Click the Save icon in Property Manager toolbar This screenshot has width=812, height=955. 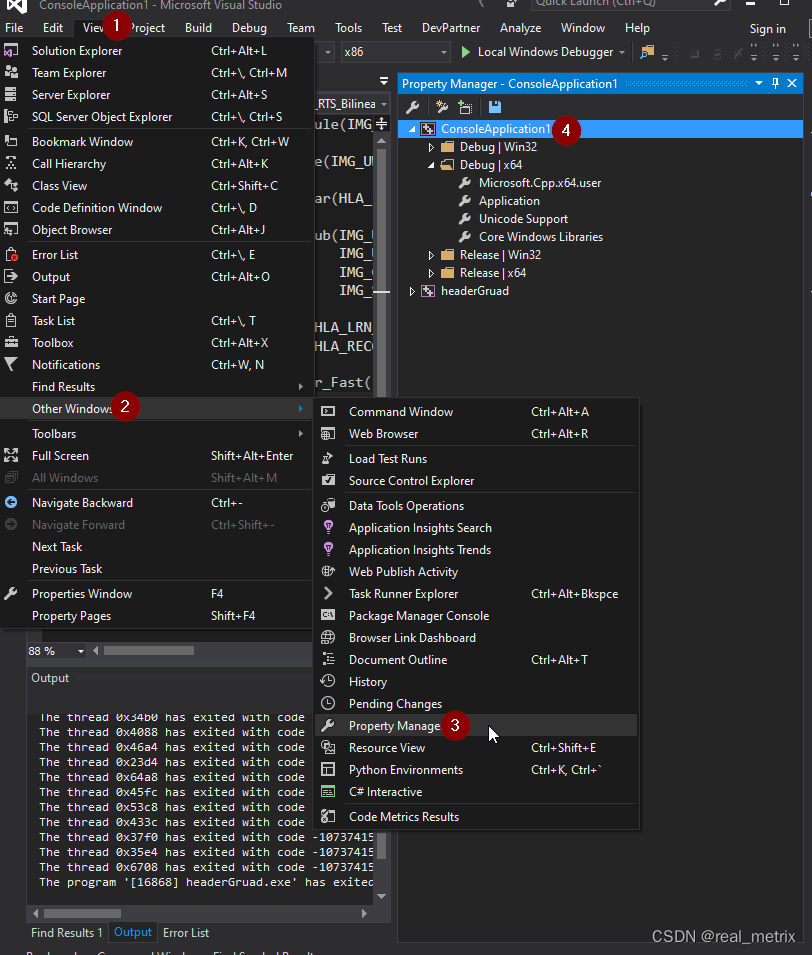tap(495, 107)
